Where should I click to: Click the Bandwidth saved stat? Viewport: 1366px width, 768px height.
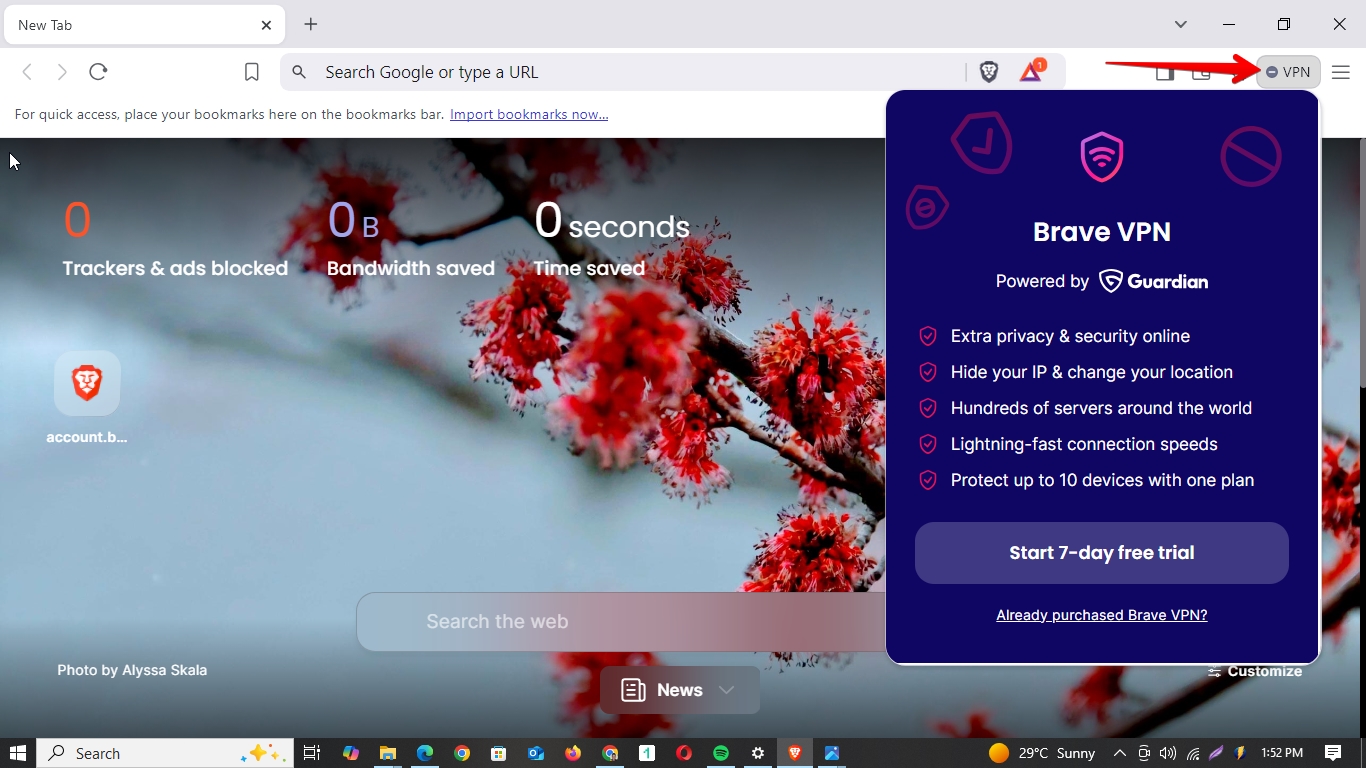coord(411,239)
